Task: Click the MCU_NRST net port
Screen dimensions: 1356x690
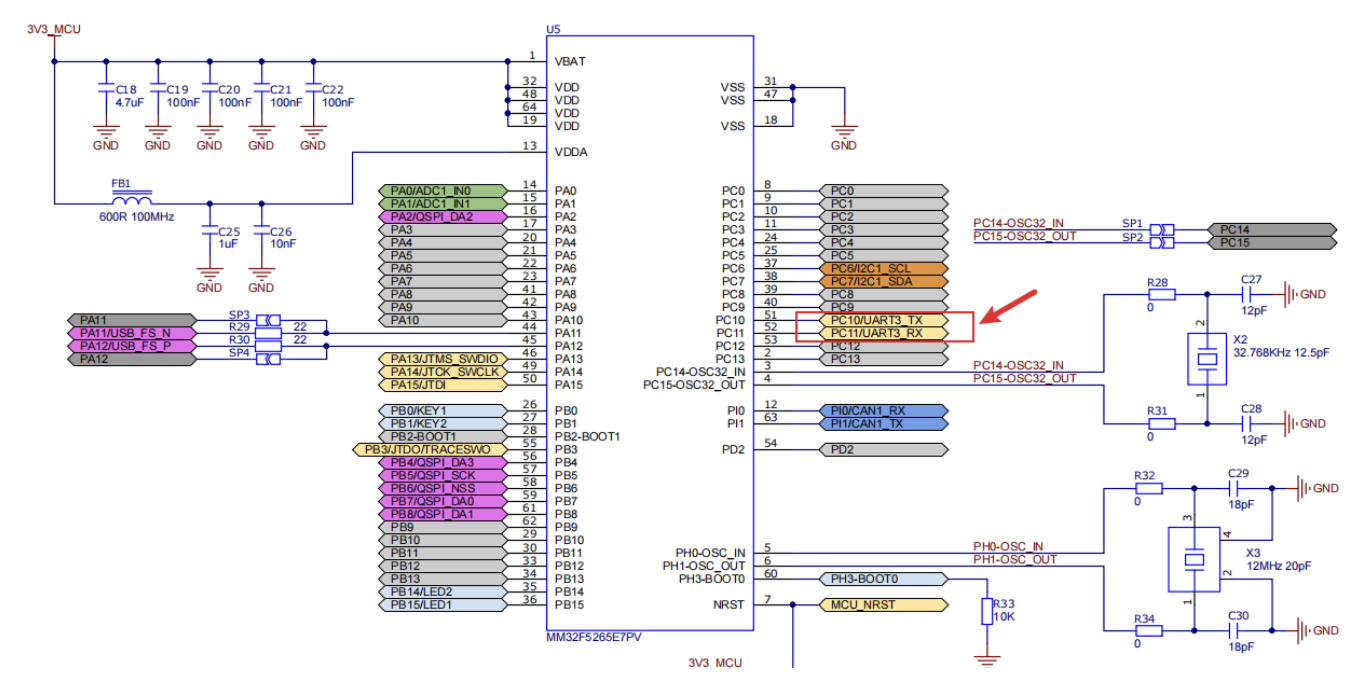Action: coord(884,605)
